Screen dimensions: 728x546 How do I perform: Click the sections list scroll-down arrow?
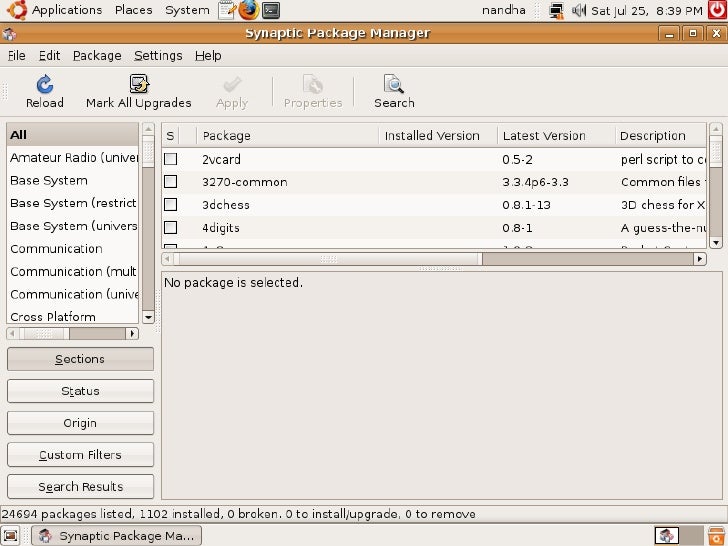(148, 318)
